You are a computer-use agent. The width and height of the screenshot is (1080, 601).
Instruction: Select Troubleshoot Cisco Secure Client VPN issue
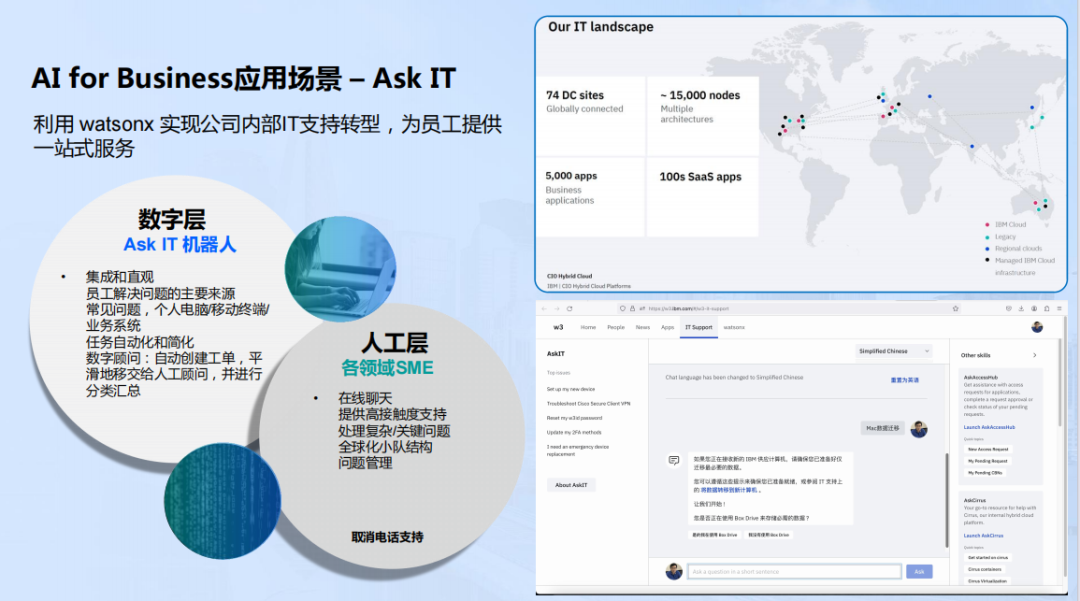588,403
